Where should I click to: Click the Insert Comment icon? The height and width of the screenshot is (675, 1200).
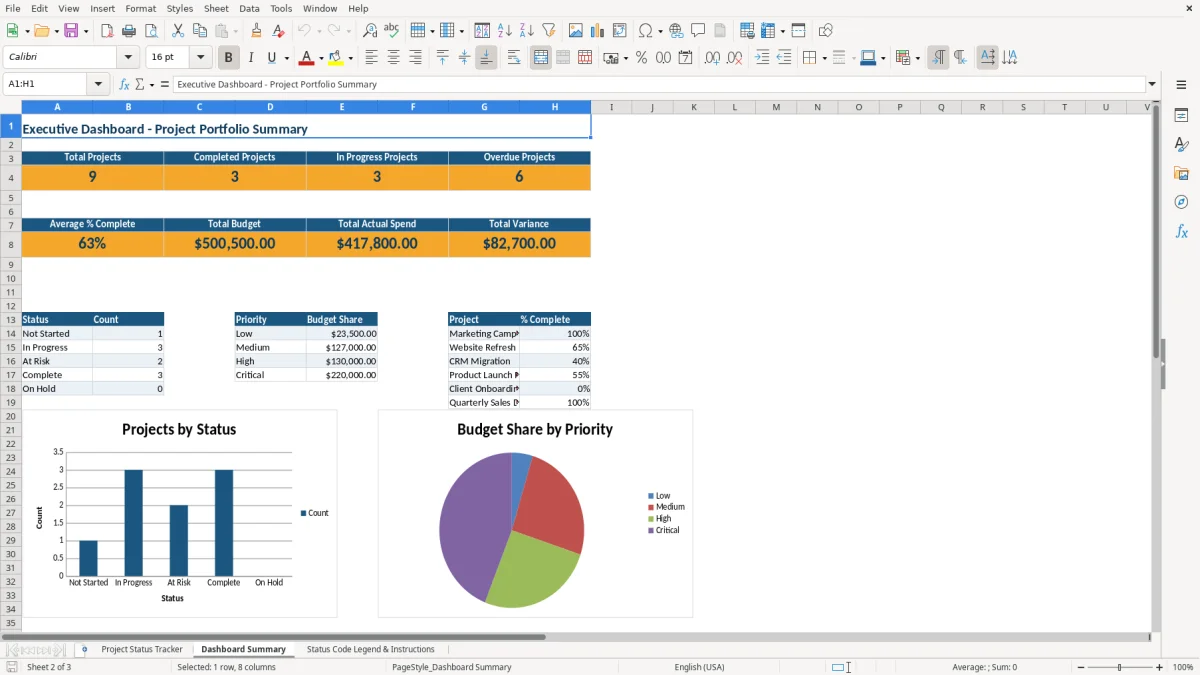pos(698,31)
